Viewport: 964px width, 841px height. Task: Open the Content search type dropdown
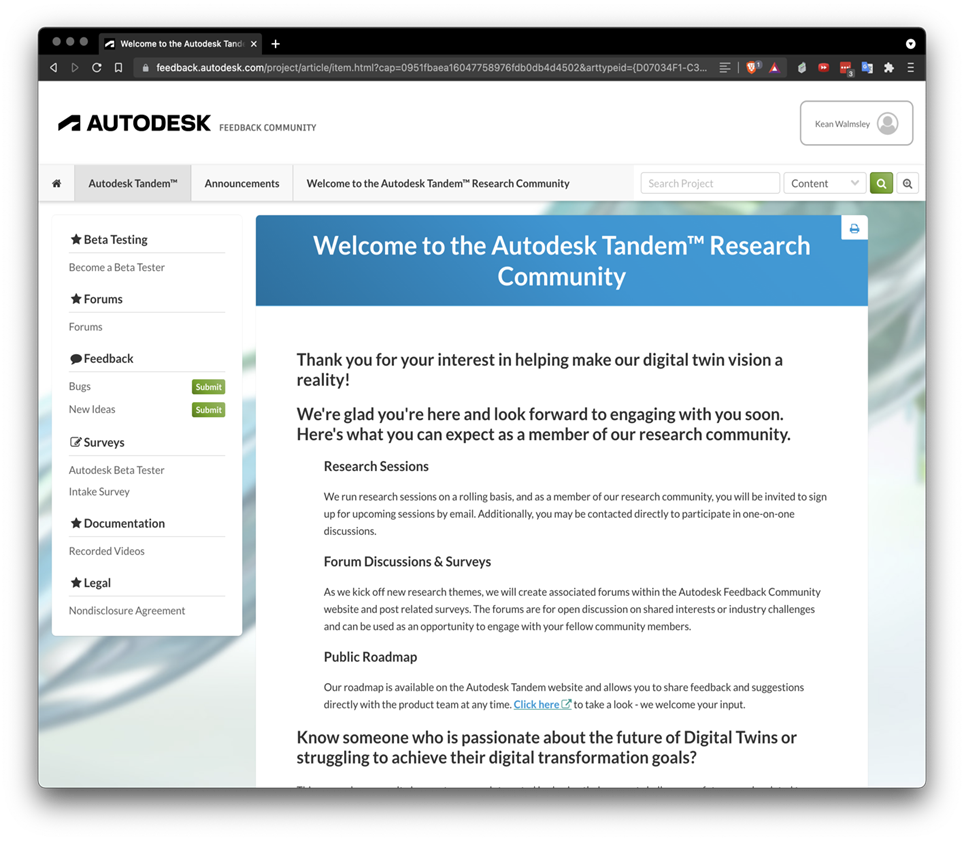coord(824,184)
